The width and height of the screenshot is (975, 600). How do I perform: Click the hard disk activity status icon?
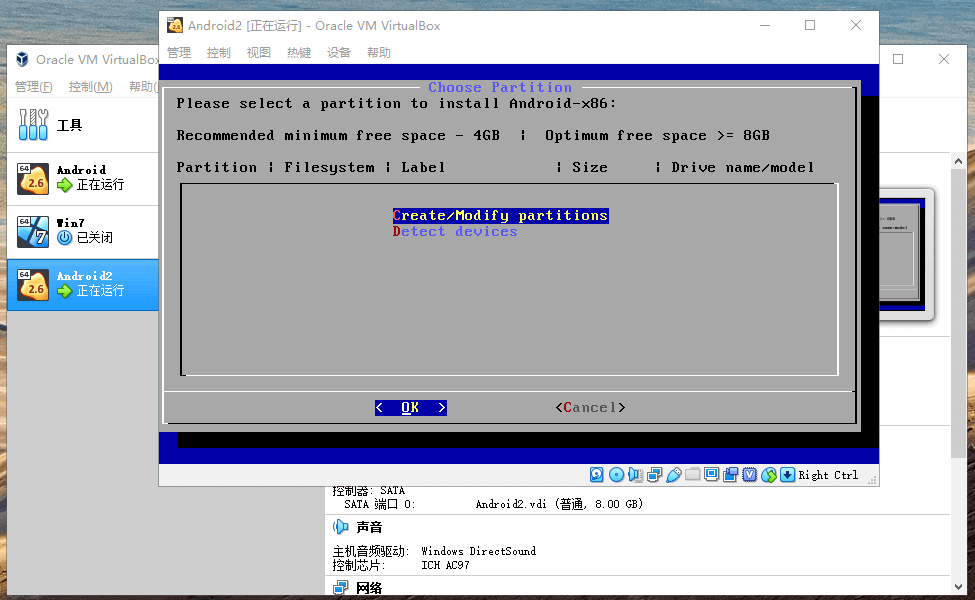click(597, 475)
